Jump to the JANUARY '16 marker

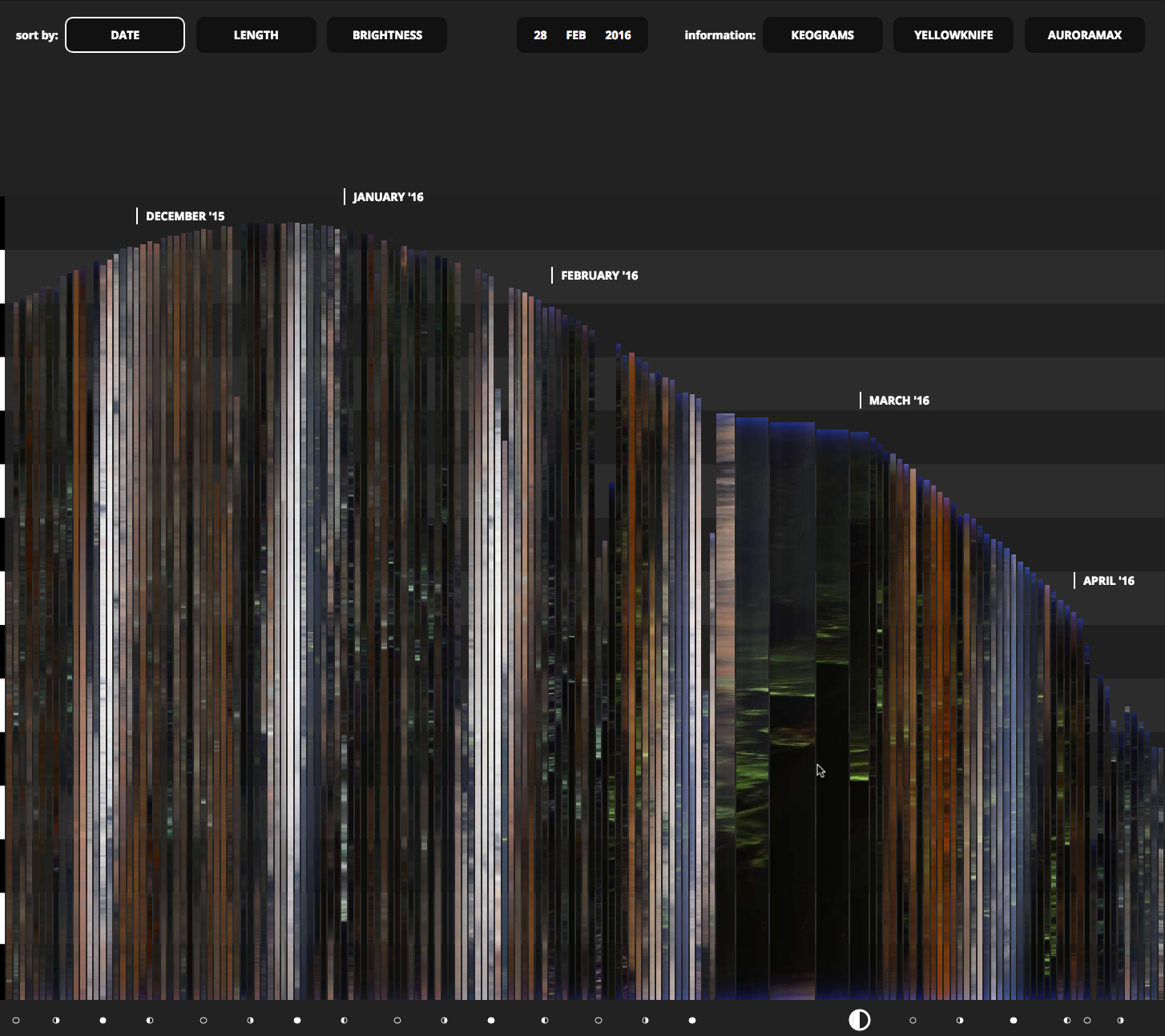click(388, 197)
